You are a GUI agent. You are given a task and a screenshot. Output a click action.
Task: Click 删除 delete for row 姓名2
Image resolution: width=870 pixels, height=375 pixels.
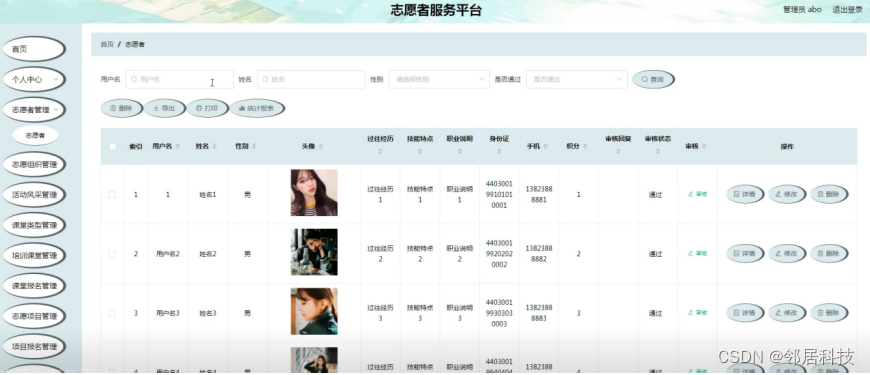coord(829,254)
